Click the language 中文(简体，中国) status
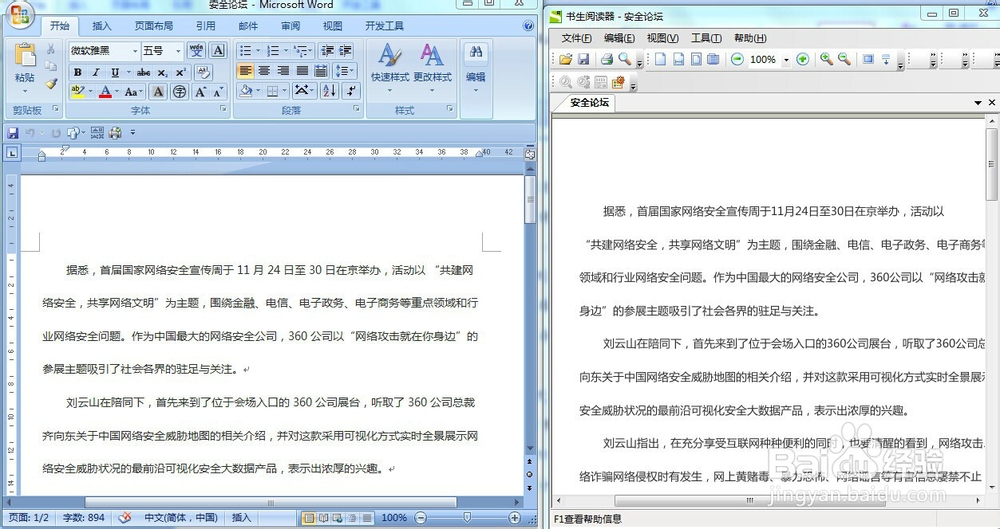 181,518
